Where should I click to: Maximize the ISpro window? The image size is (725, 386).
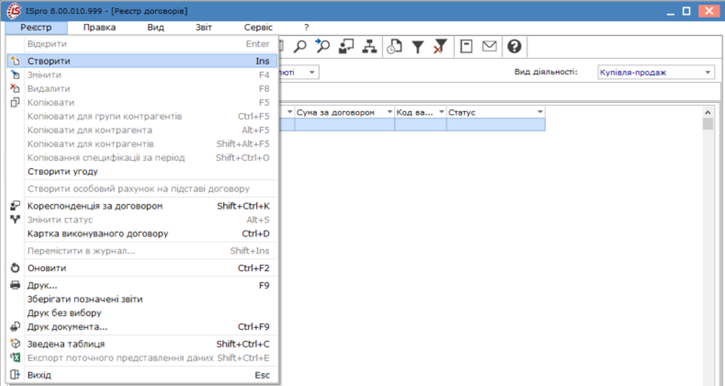[x=687, y=11]
